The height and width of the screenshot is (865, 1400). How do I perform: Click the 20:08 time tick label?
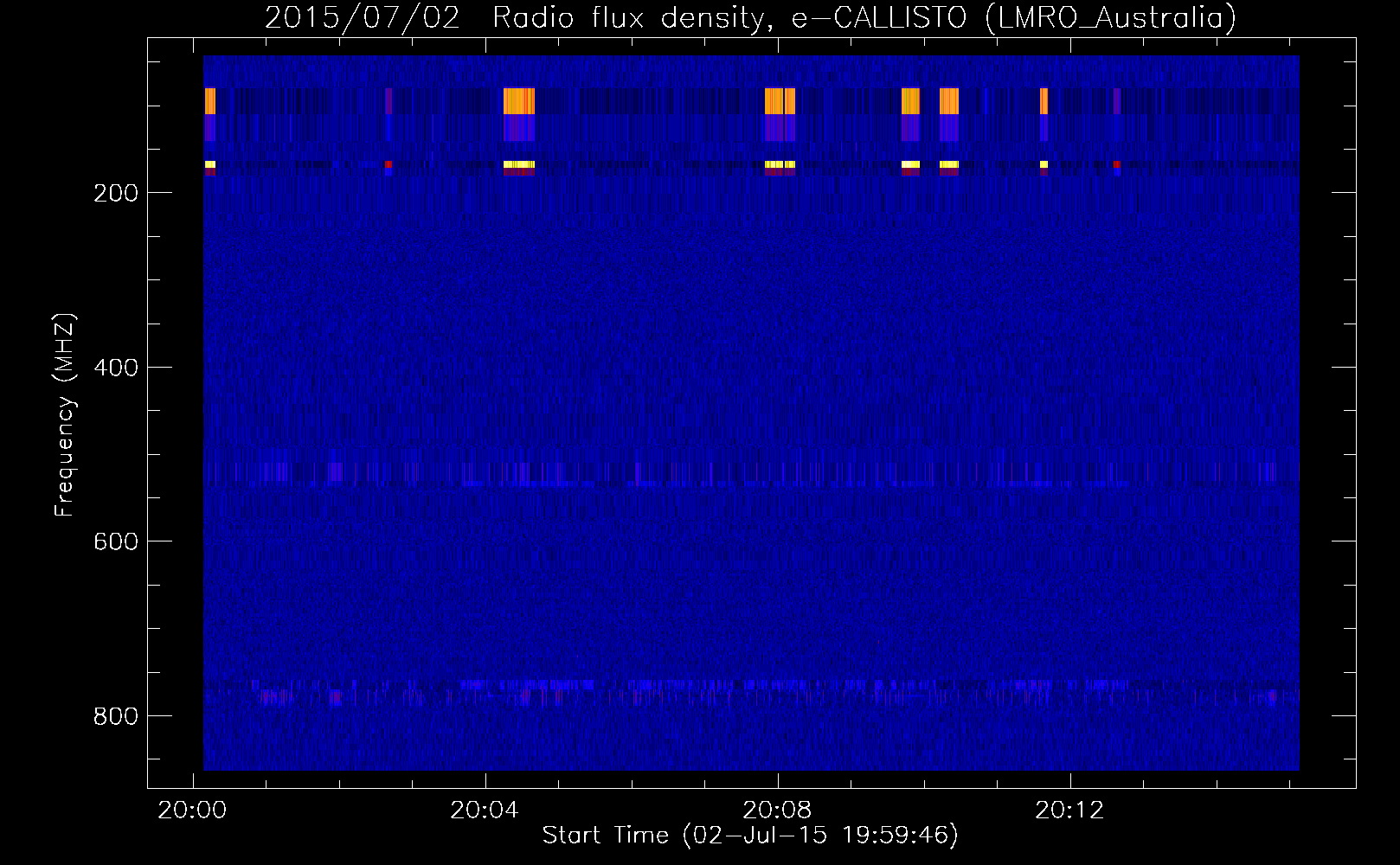click(x=778, y=811)
